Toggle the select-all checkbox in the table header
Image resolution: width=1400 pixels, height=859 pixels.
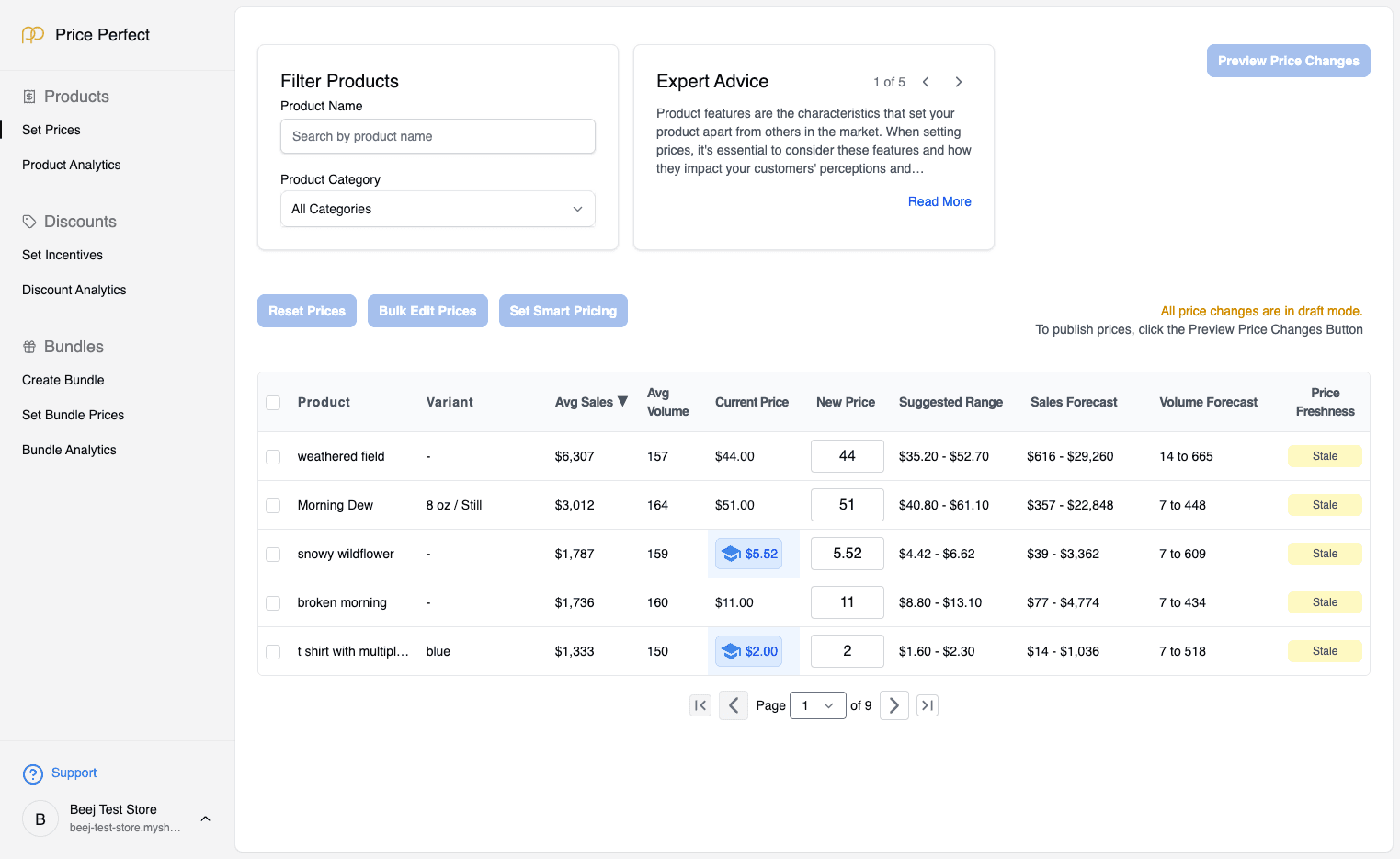point(273,402)
